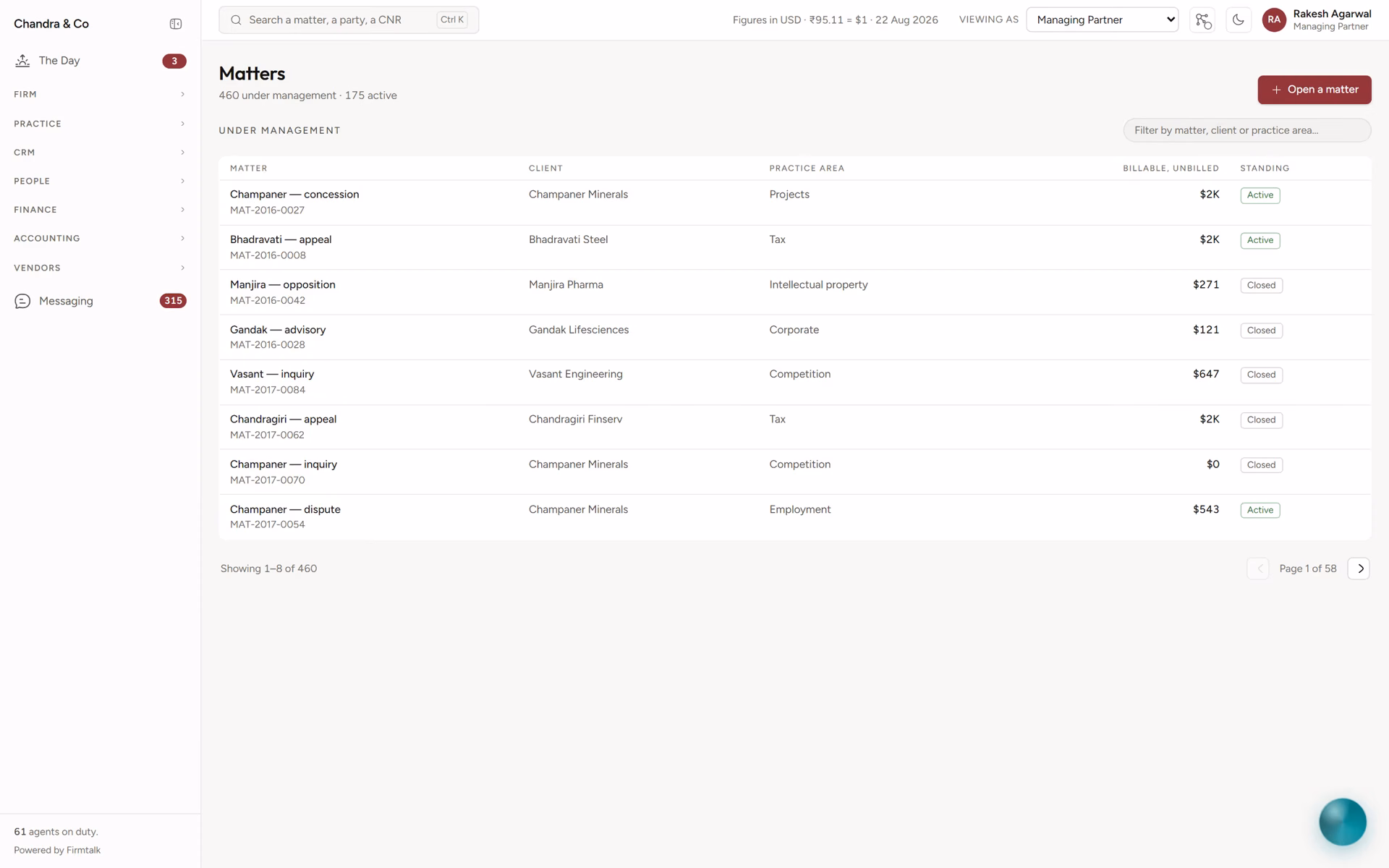This screenshot has height=868, width=1389.
Task: Open the Messaging chat bubble icon
Action: pos(22,301)
